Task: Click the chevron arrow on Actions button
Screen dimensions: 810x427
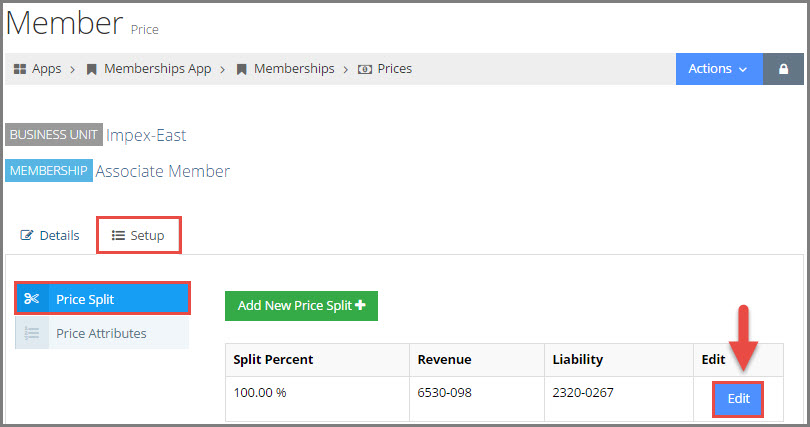Action: (743, 69)
